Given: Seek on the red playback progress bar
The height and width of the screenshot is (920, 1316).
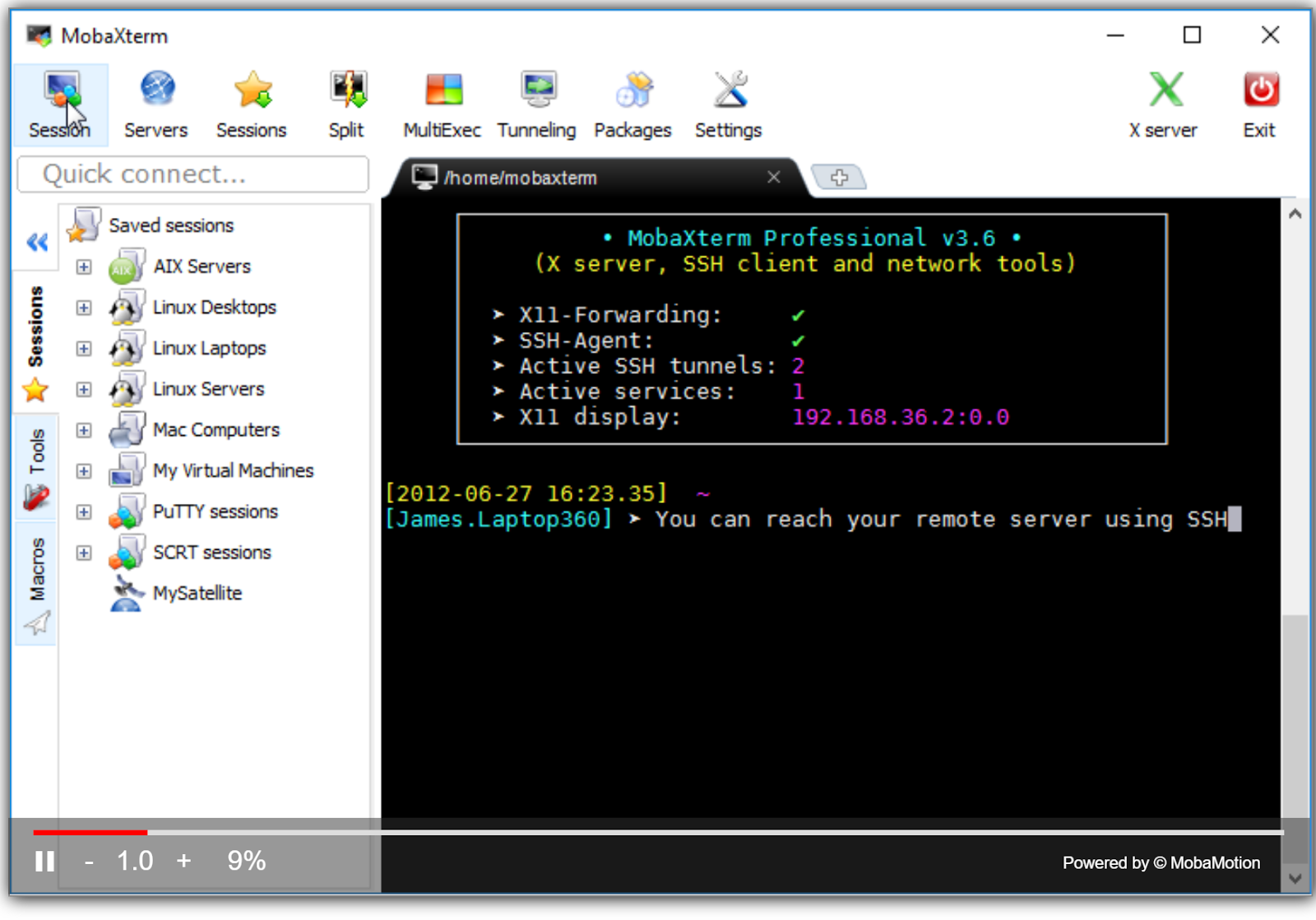Looking at the screenshot, I should click(x=90, y=833).
